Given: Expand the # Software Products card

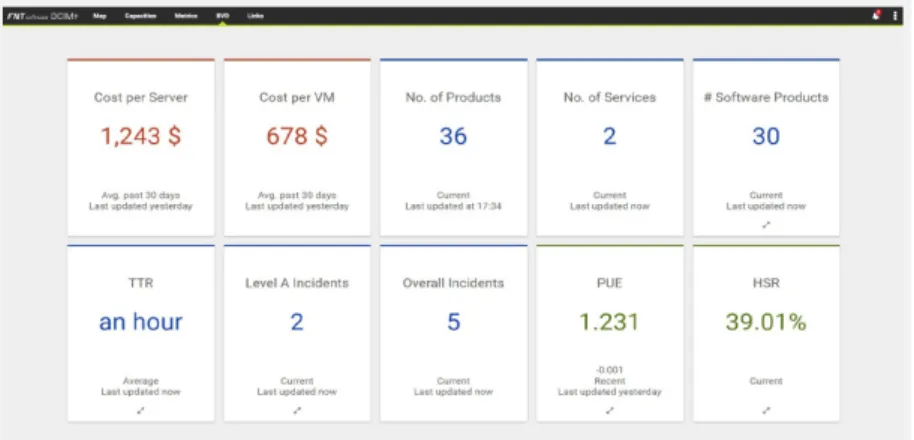Looking at the screenshot, I should (x=766, y=225).
